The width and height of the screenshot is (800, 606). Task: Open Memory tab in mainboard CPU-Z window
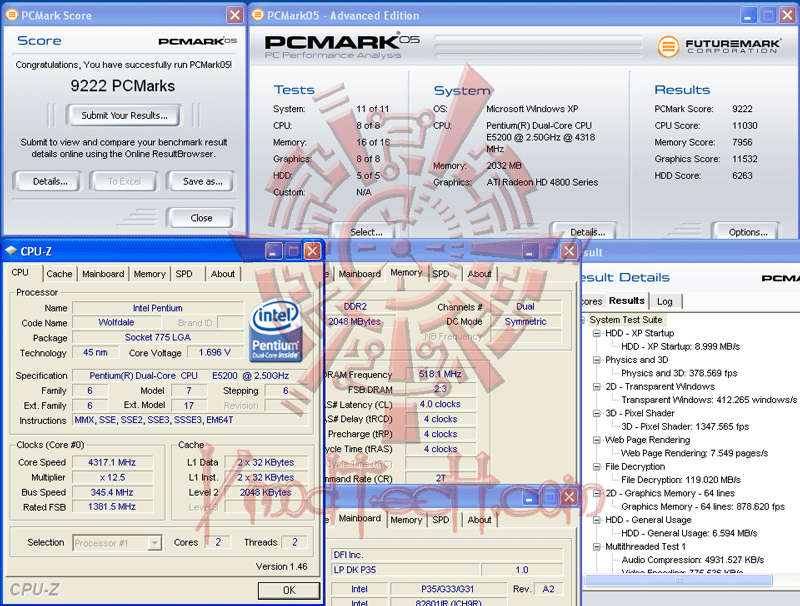(406, 520)
